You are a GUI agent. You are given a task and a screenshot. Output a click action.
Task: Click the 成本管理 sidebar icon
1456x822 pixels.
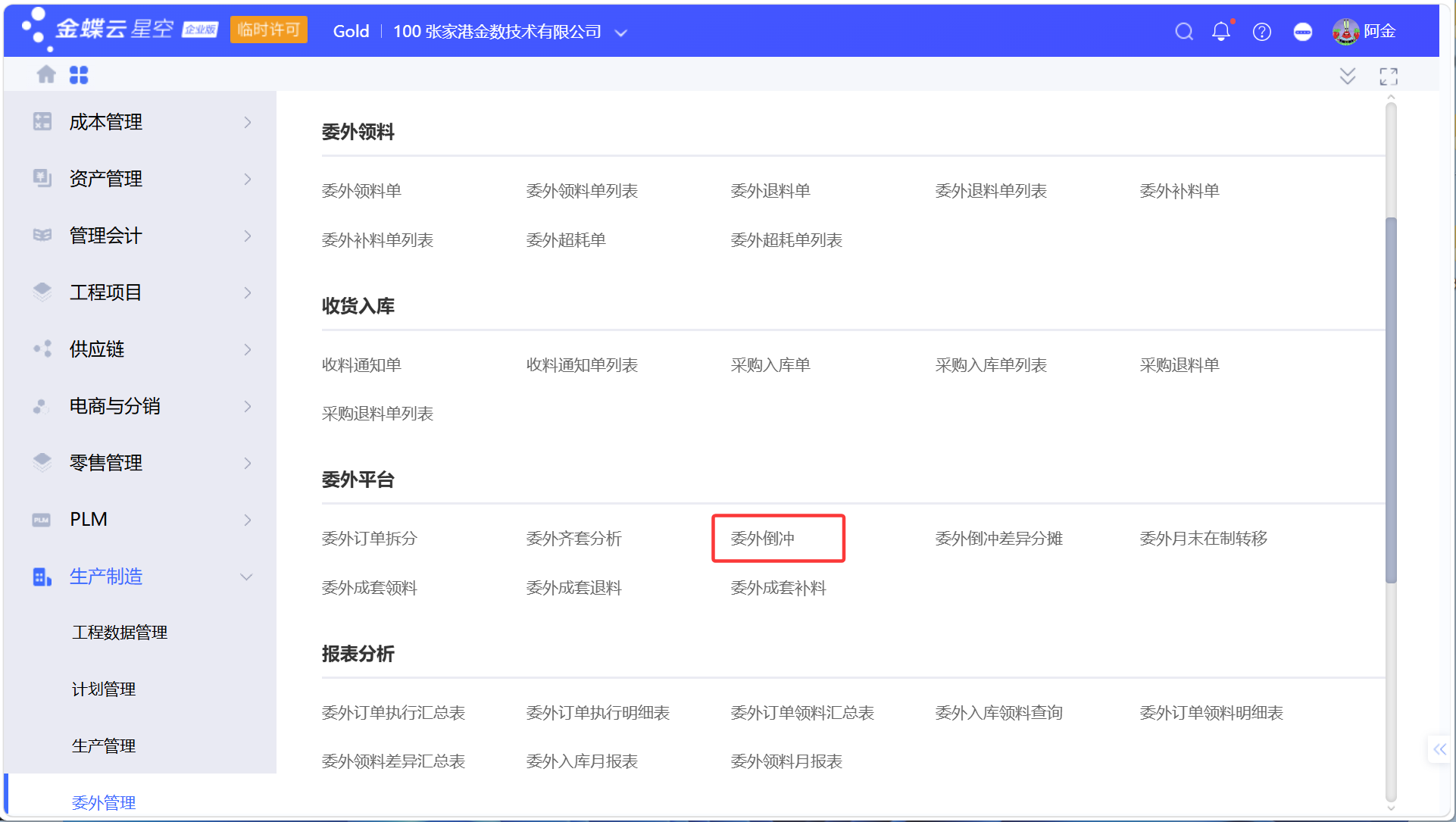(x=42, y=121)
